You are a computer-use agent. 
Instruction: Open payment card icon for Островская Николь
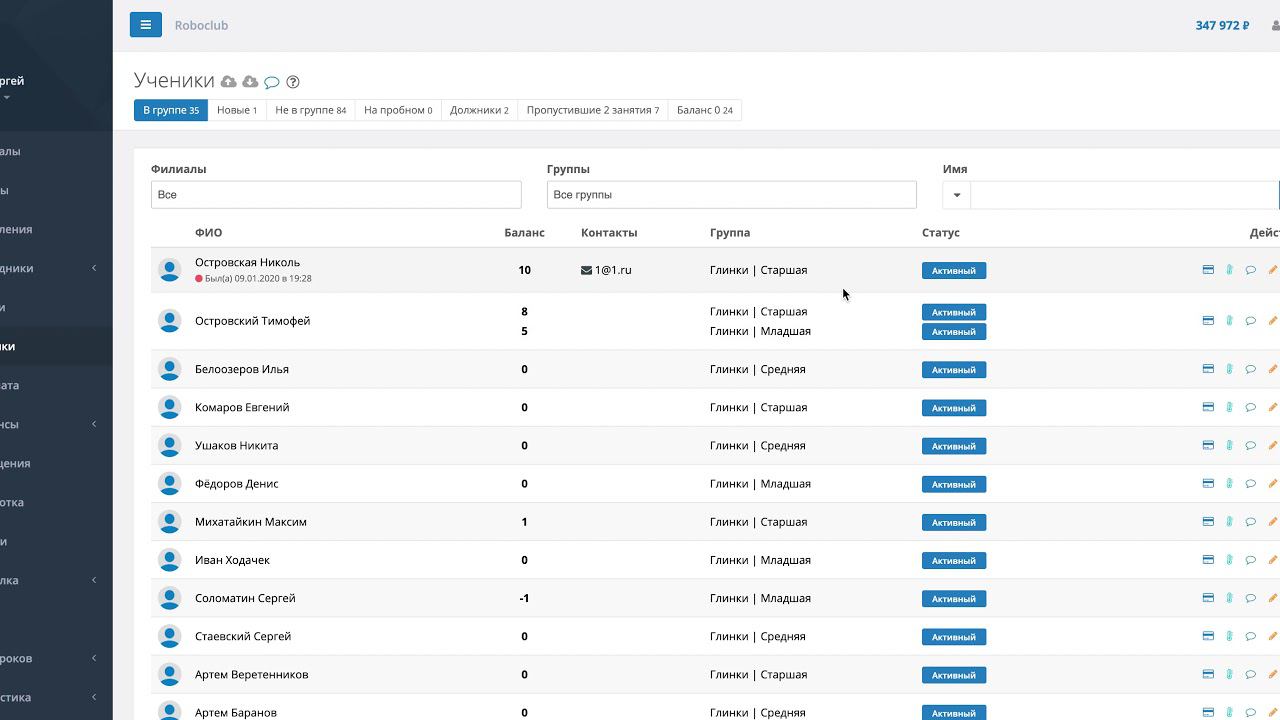tap(1208, 270)
